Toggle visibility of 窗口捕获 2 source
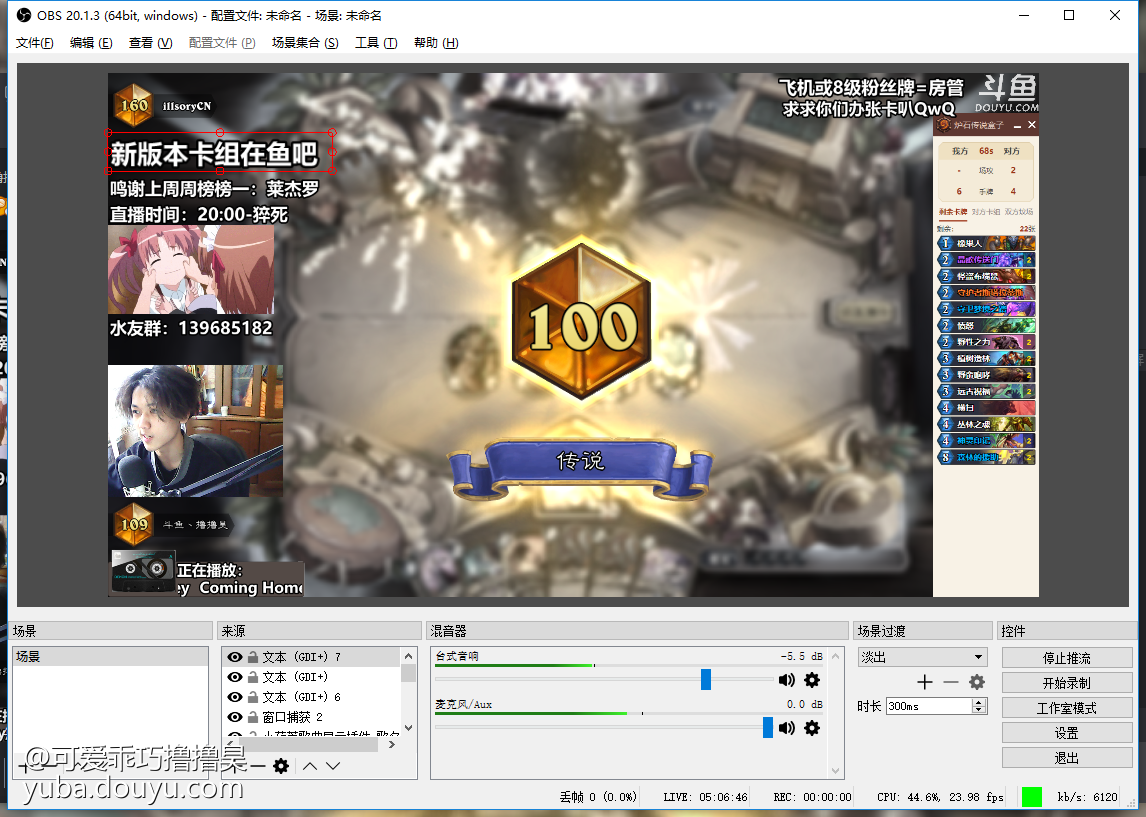The width and height of the screenshot is (1146, 817). pos(235,717)
